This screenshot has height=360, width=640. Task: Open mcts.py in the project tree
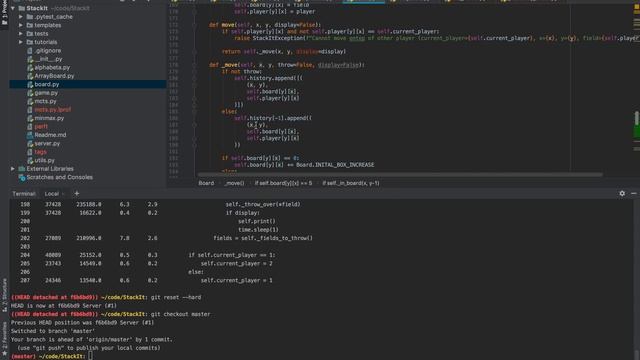[x=45, y=101]
